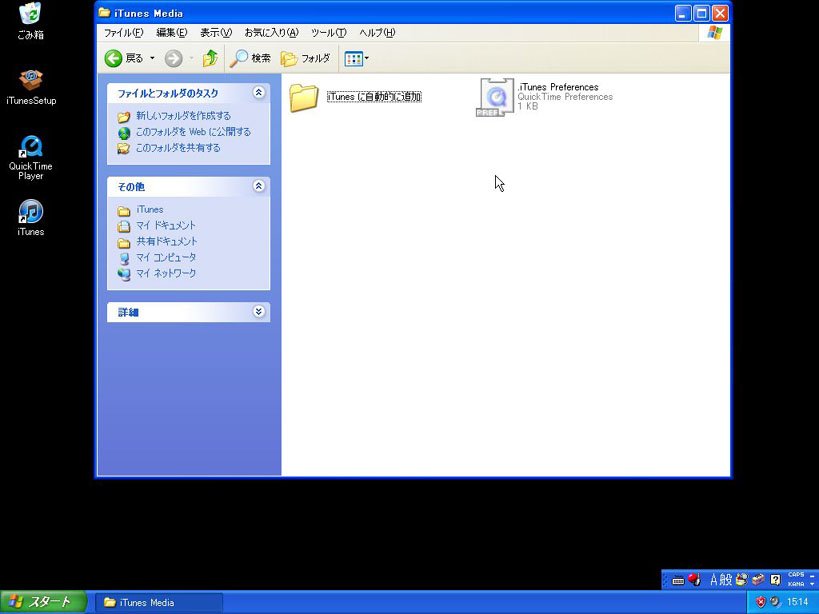Image resolution: width=819 pixels, height=614 pixels.
Task: Click the globe icon beside Web に公開する
Action: [x=124, y=133]
